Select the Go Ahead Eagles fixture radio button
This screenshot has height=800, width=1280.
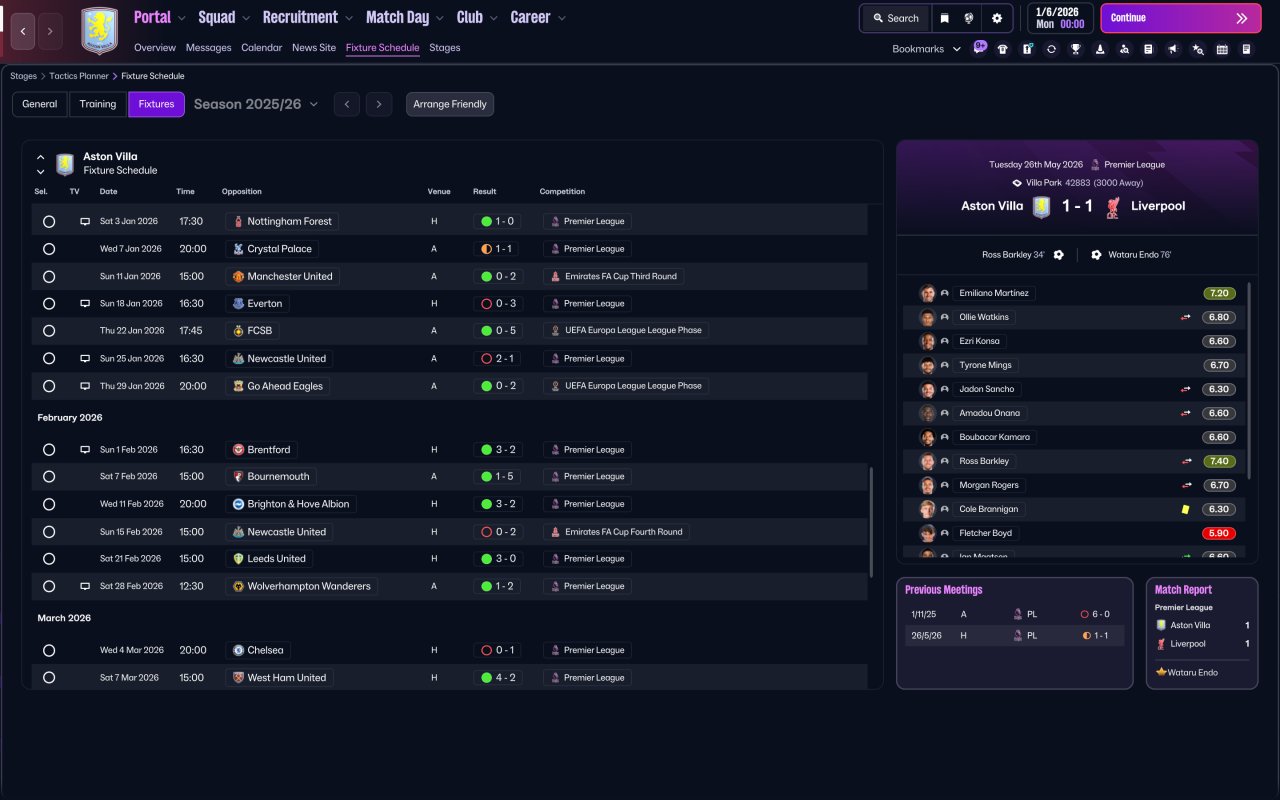click(49, 386)
